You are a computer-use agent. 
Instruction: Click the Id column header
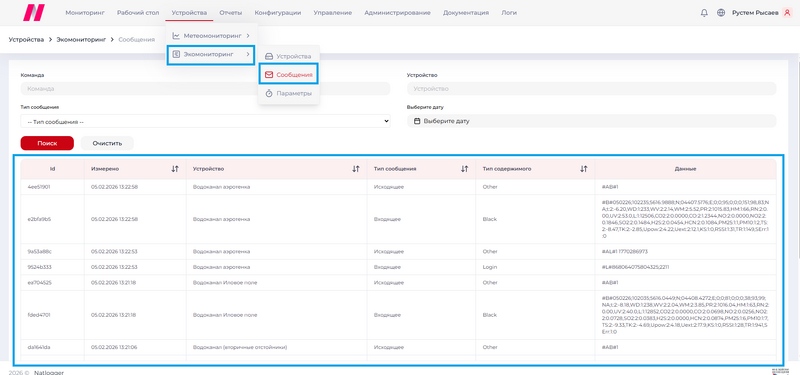53,169
